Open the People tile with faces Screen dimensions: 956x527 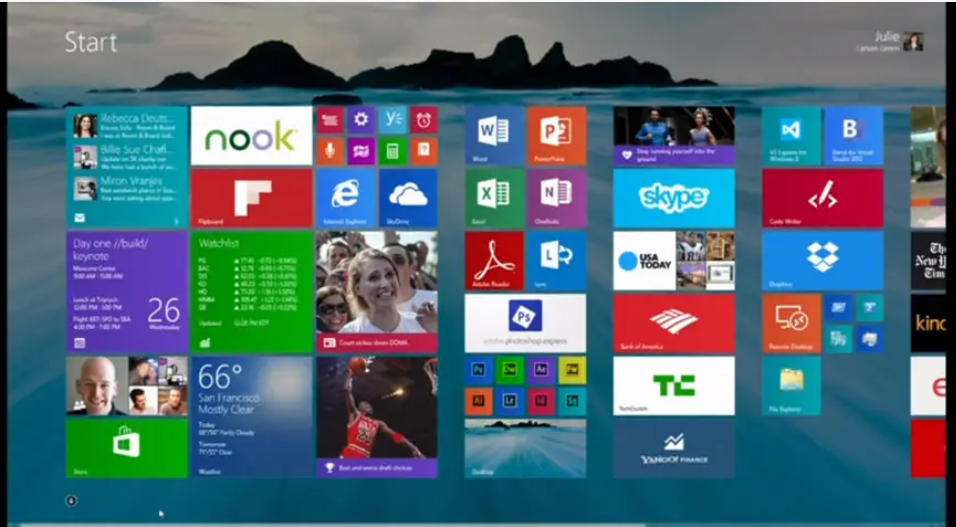click(127, 386)
